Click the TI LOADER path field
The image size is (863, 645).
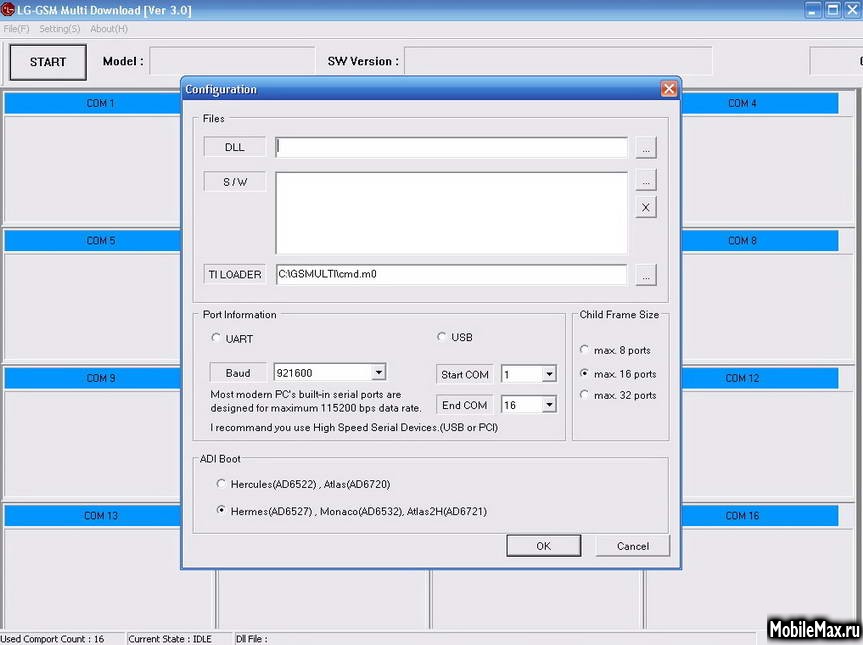coord(451,274)
